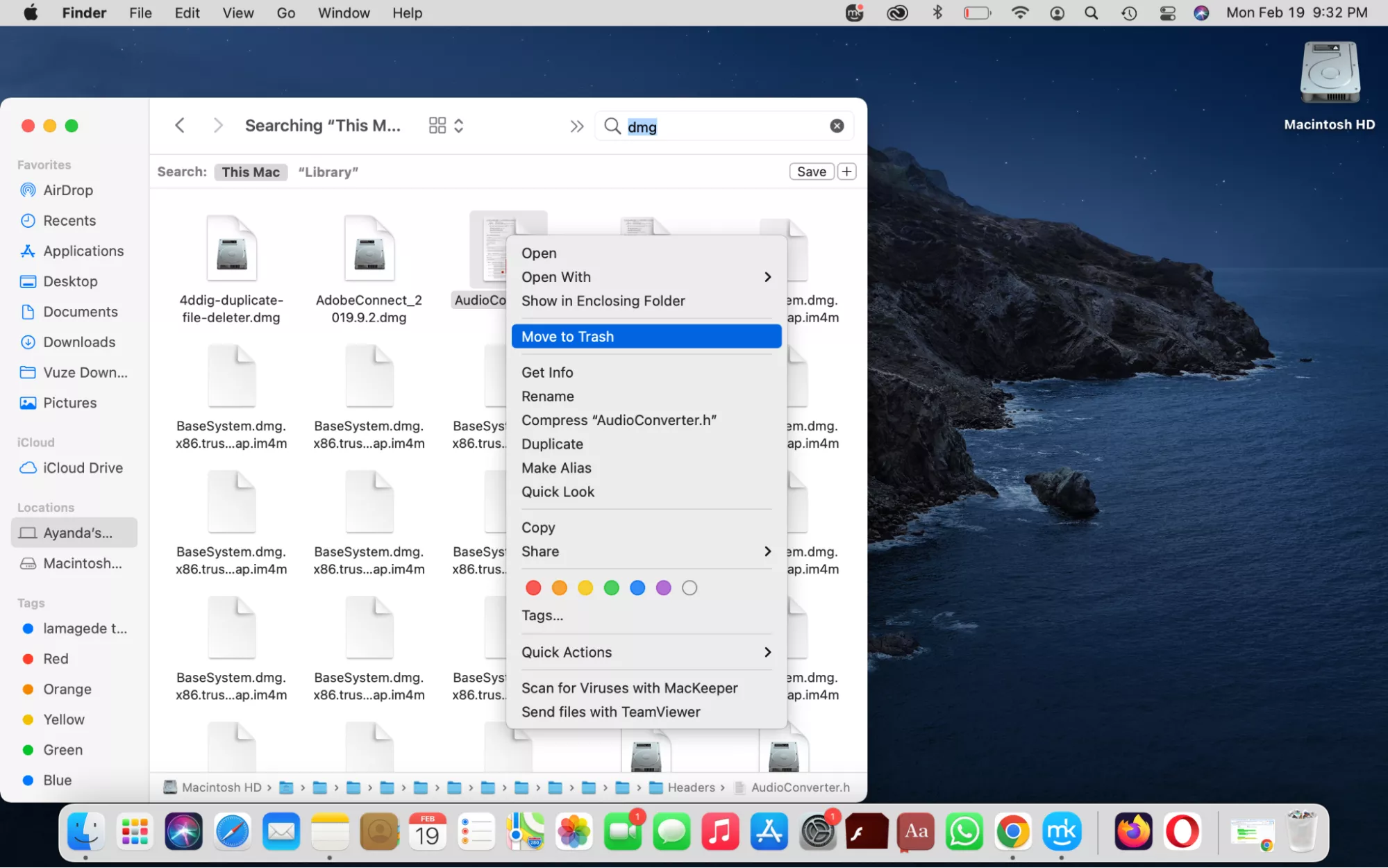Viewport: 1388px width, 868px height.
Task: Apply the red color tag swatch
Action: pos(533,588)
